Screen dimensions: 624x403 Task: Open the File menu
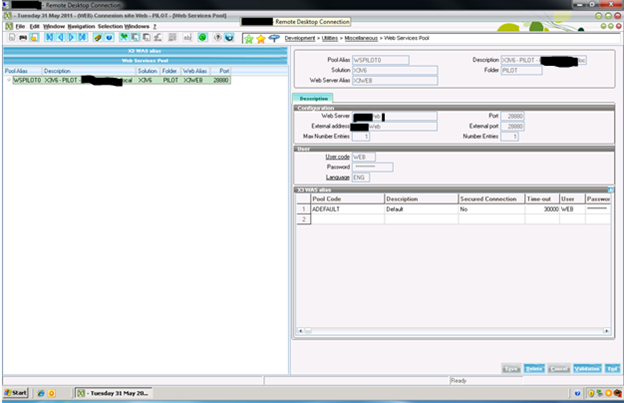[x=20, y=25]
